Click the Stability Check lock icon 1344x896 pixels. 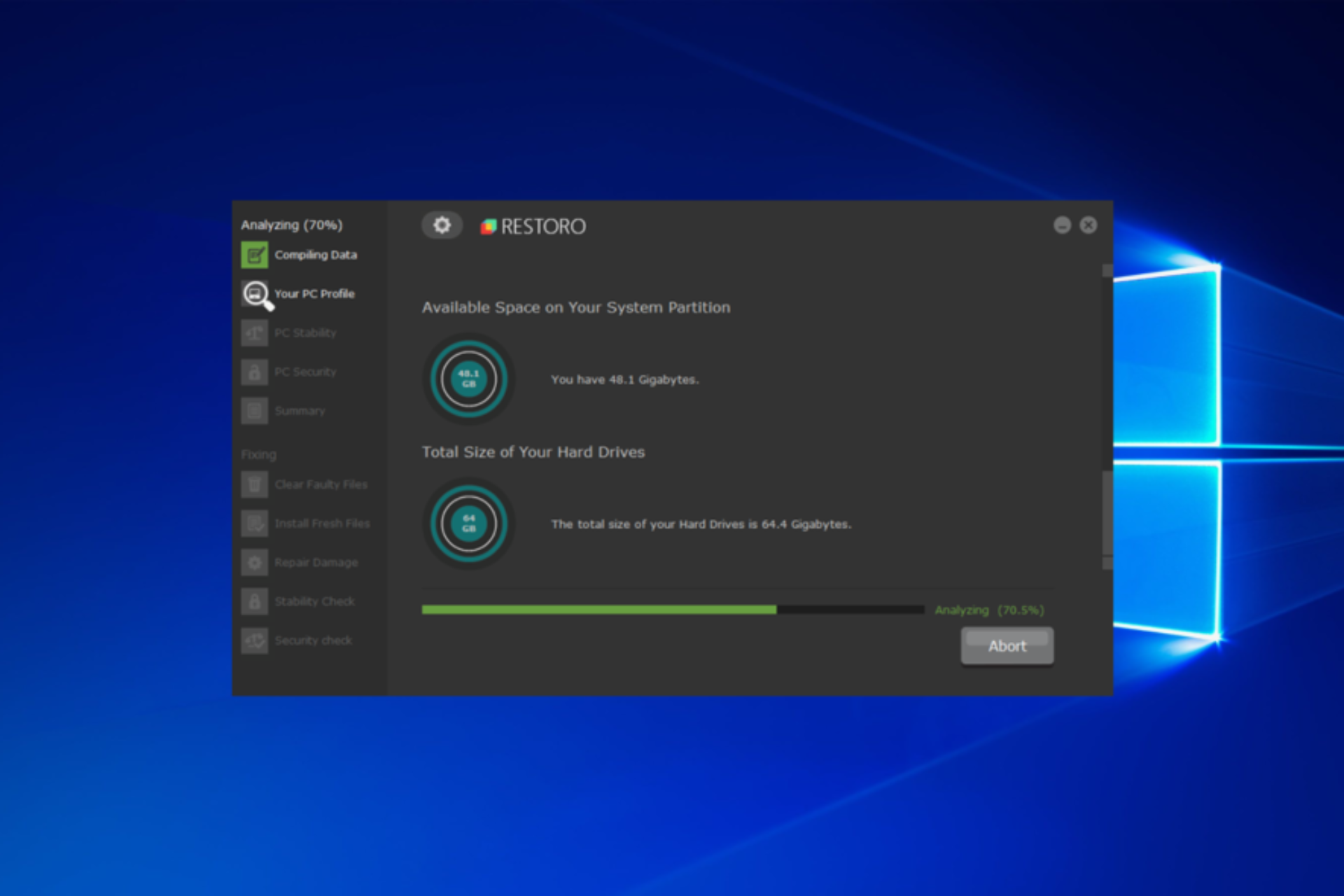(255, 601)
